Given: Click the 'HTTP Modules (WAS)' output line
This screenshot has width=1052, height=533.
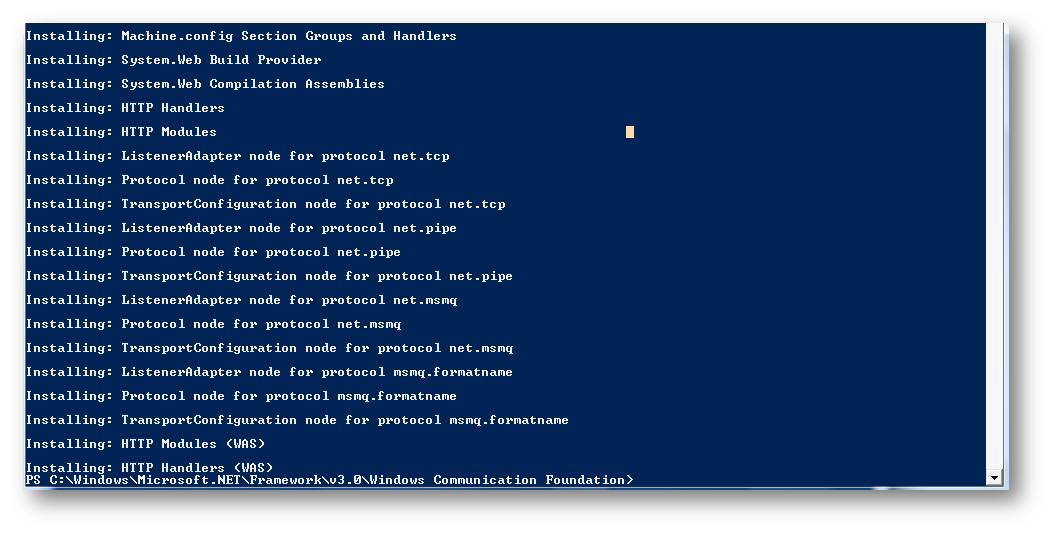Looking at the screenshot, I should pos(145,444).
